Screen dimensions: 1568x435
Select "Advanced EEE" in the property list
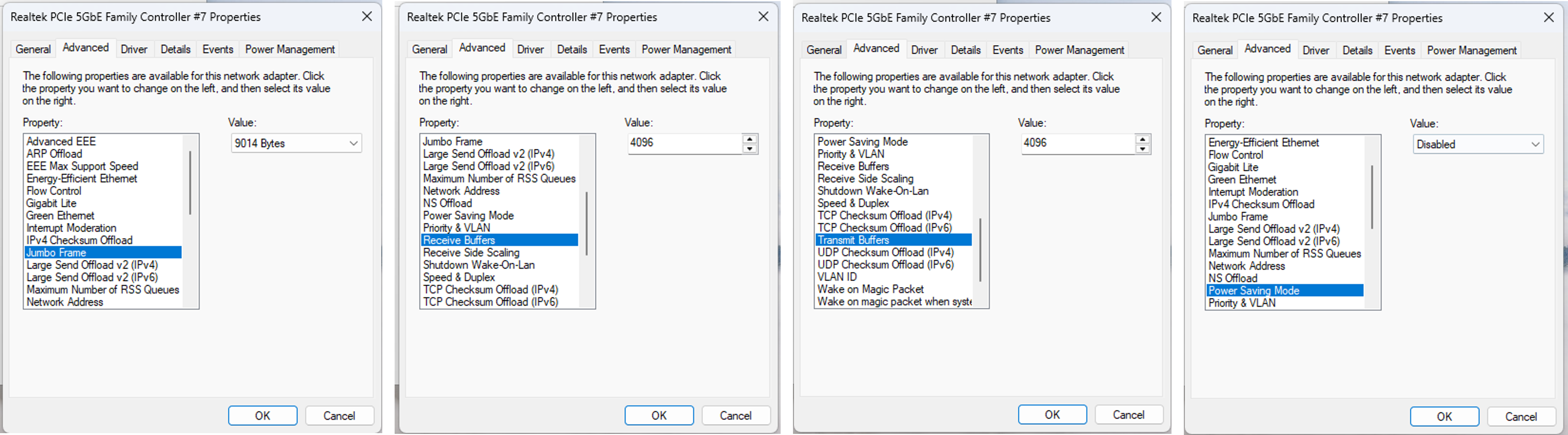(x=61, y=141)
